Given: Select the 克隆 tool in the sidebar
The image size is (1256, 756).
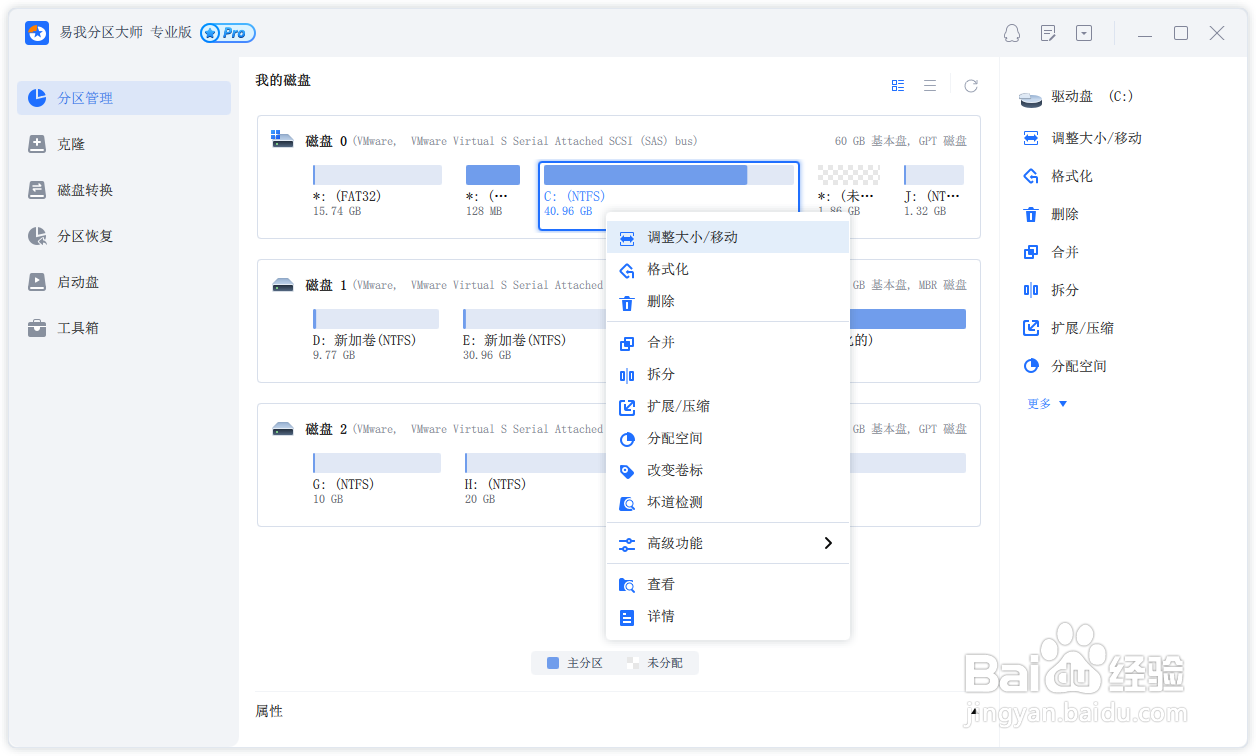Looking at the screenshot, I should tap(124, 143).
